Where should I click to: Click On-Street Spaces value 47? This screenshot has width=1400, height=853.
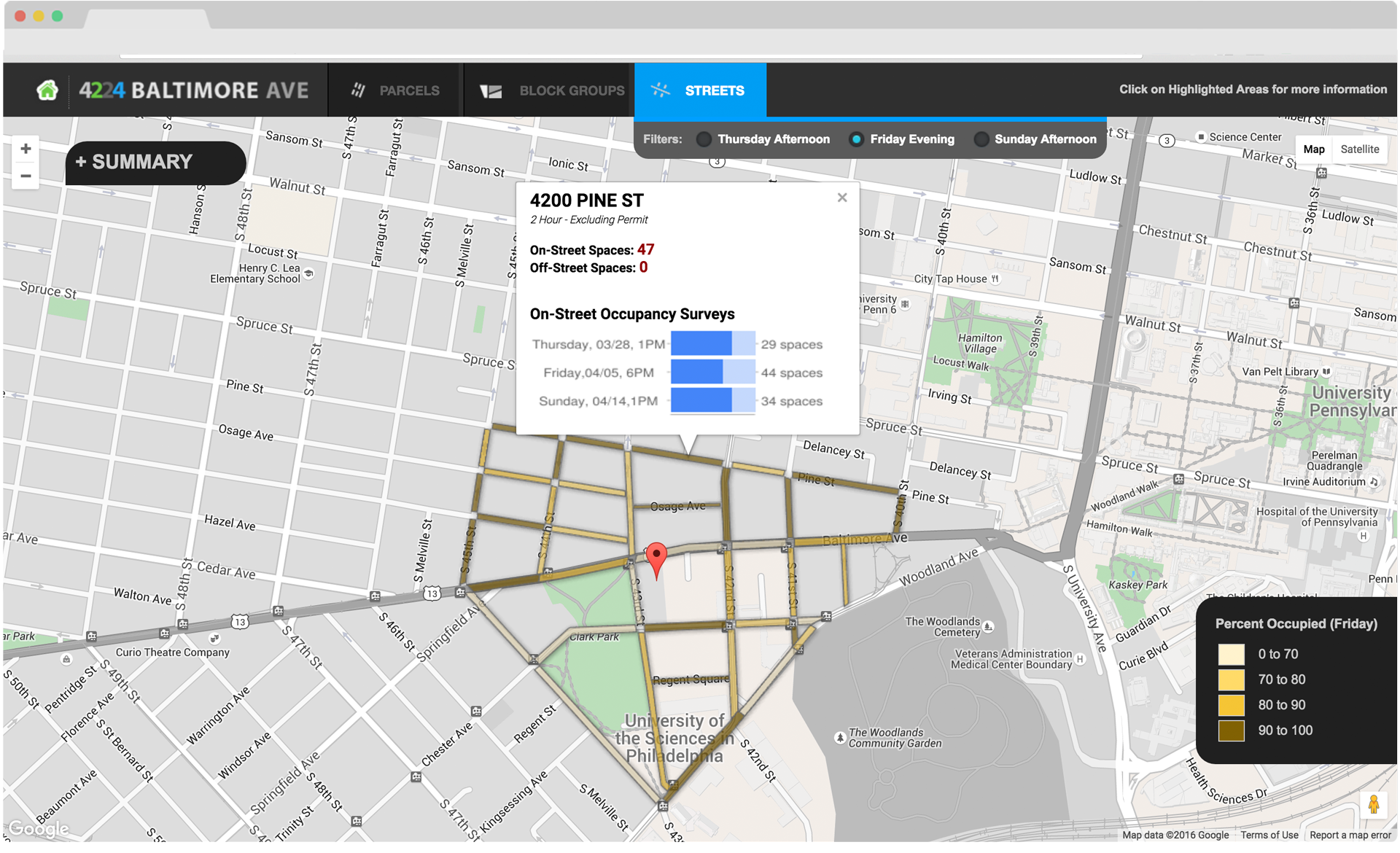[x=645, y=249]
